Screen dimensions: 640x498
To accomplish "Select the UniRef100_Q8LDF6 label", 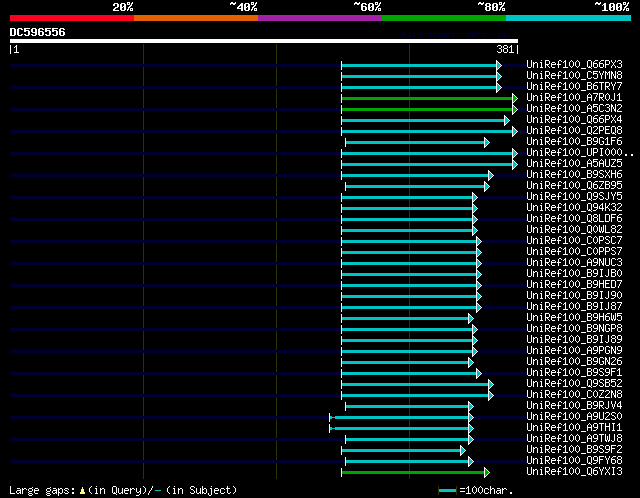I will click(574, 218).
